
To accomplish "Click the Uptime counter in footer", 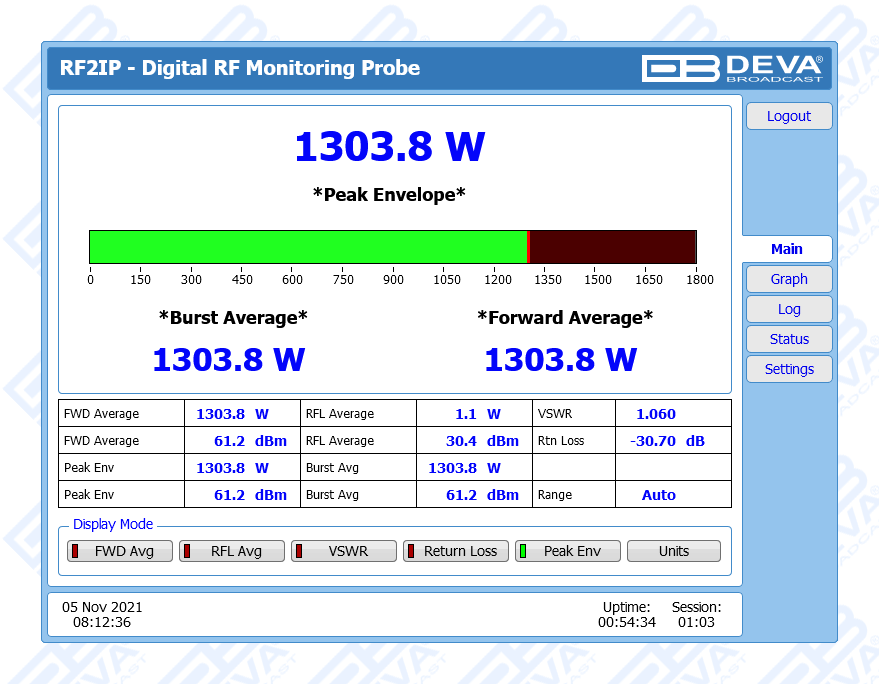I will tap(626, 622).
